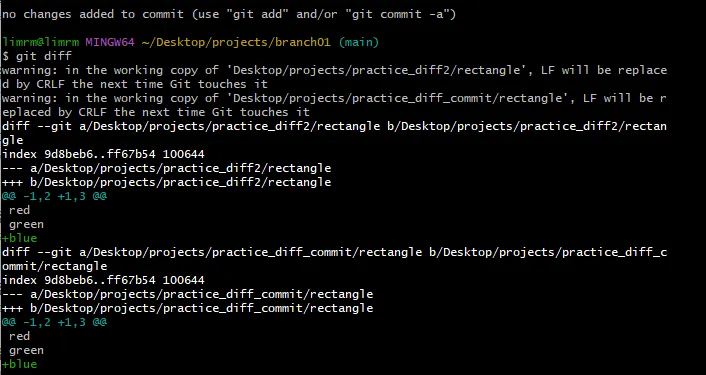Viewport: 706px width, 375px height.
Task: Click the first '@@ -1,2 +1,3 @@' hunk header
Action: 54,196
